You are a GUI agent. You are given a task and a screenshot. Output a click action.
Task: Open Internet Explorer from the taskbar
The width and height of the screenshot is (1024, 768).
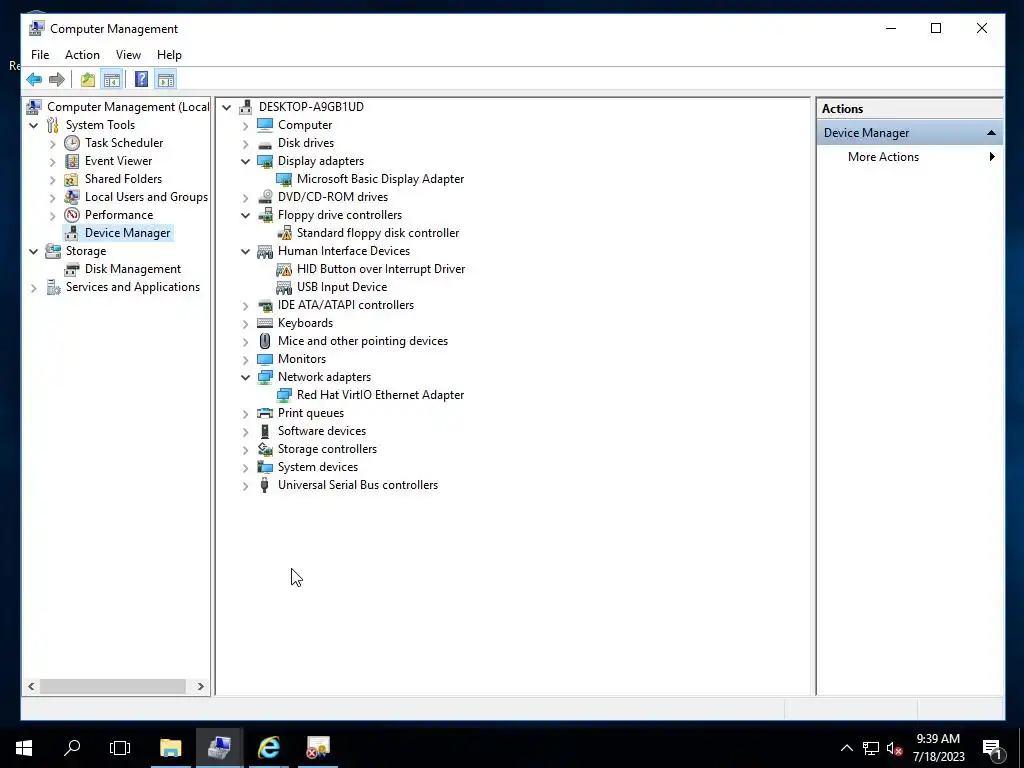click(x=268, y=748)
